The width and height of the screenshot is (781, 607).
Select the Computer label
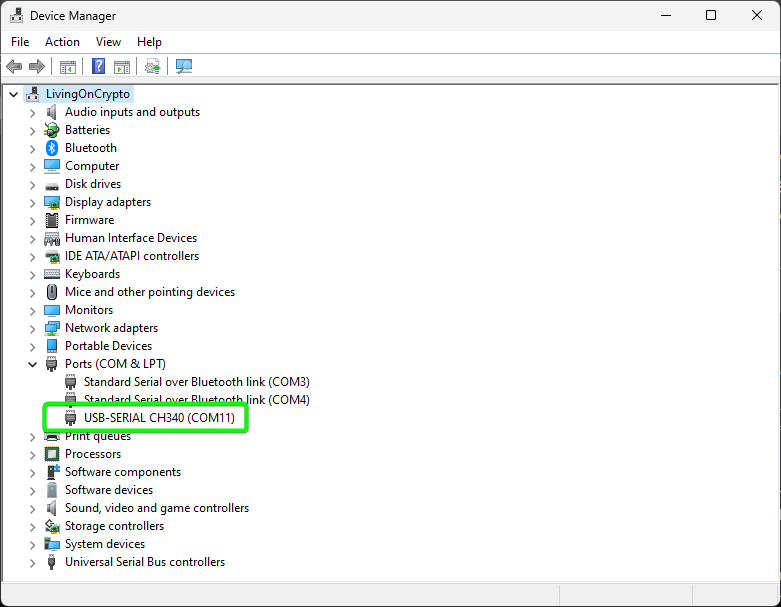(x=92, y=166)
